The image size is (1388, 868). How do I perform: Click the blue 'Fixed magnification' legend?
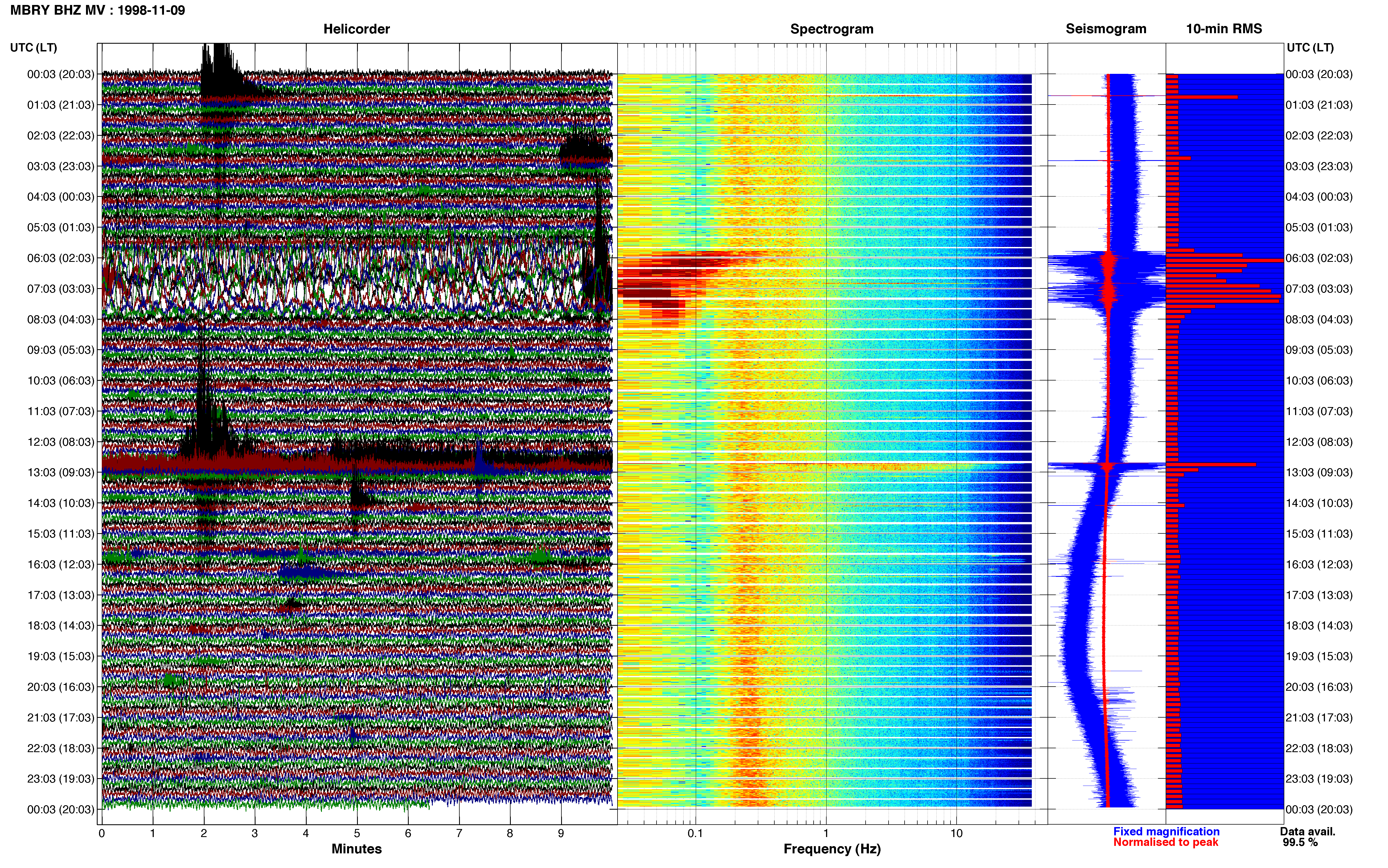[1166, 831]
